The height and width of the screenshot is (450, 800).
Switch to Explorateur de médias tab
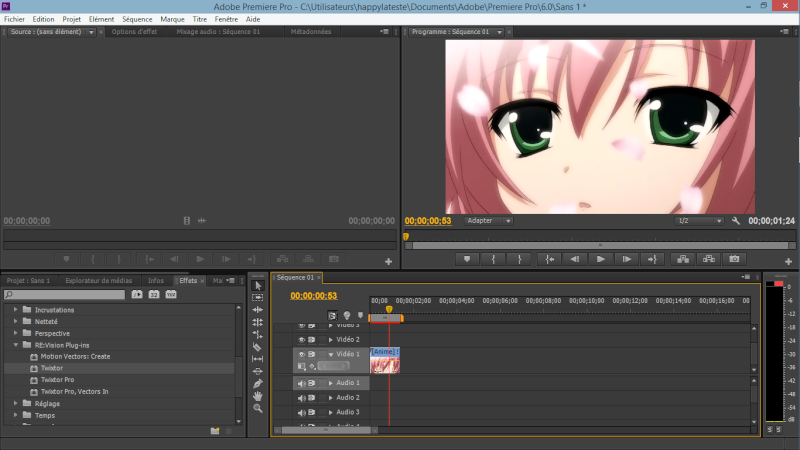pyautogui.click(x=98, y=281)
